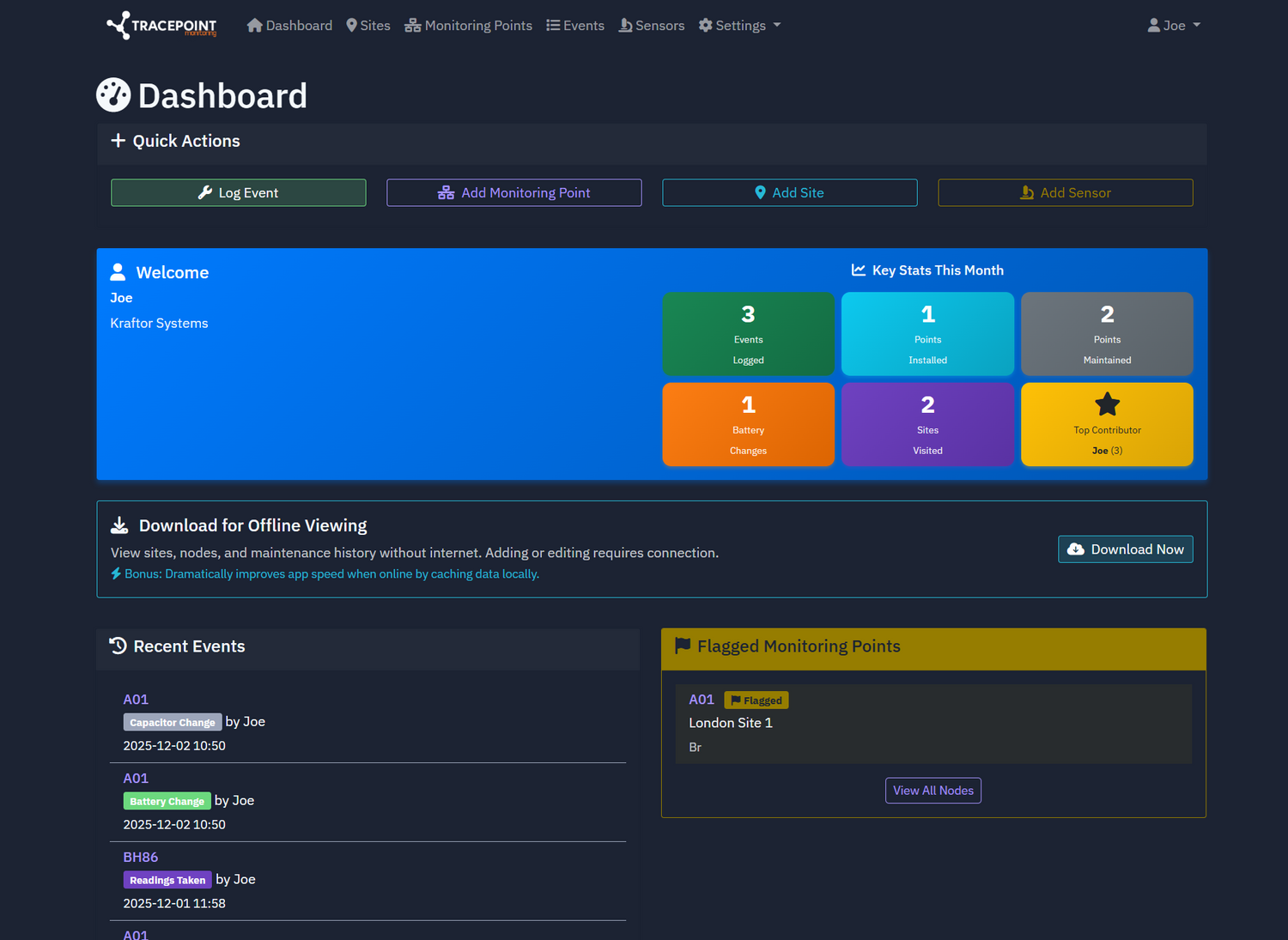The width and height of the screenshot is (1288, 940).
Task: Click the Flagged badge next to A01
Action: (x=756, y=700)
